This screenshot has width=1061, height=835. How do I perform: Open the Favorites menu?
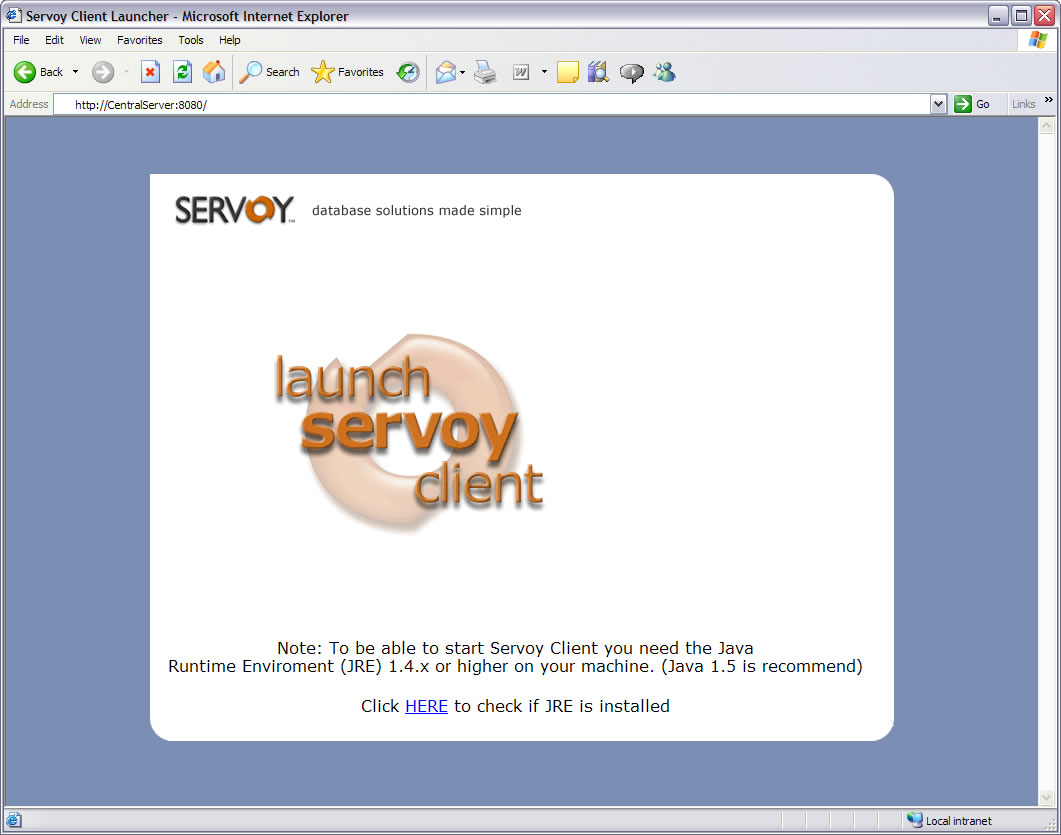pyautogui.click(x=139, y=40)
